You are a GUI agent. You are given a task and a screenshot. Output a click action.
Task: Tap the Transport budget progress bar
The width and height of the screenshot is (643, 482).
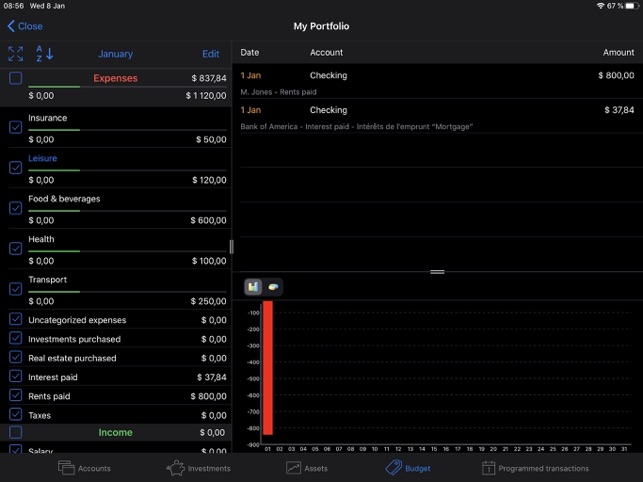click(x=127, y=292)
